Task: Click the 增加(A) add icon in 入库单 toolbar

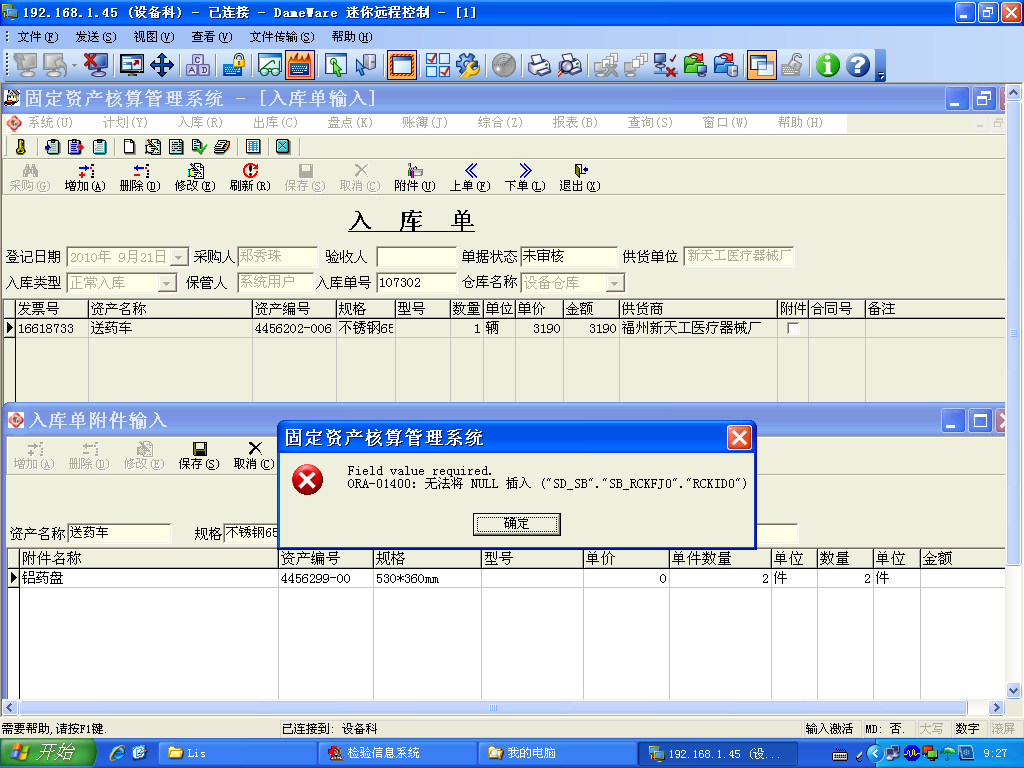Action: (x=85, y=178)
